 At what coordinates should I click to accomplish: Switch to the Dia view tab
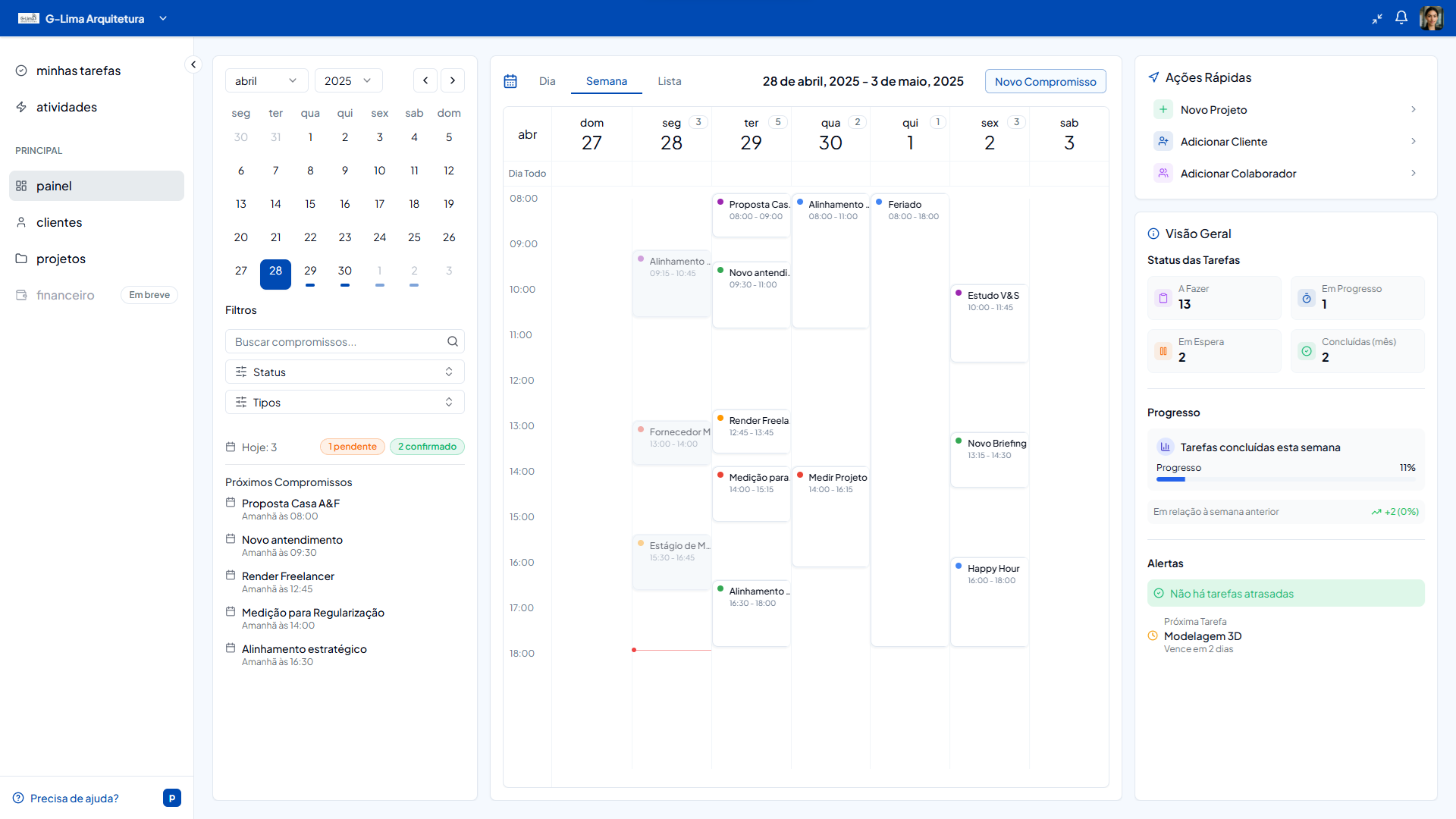tap(547, 81)
